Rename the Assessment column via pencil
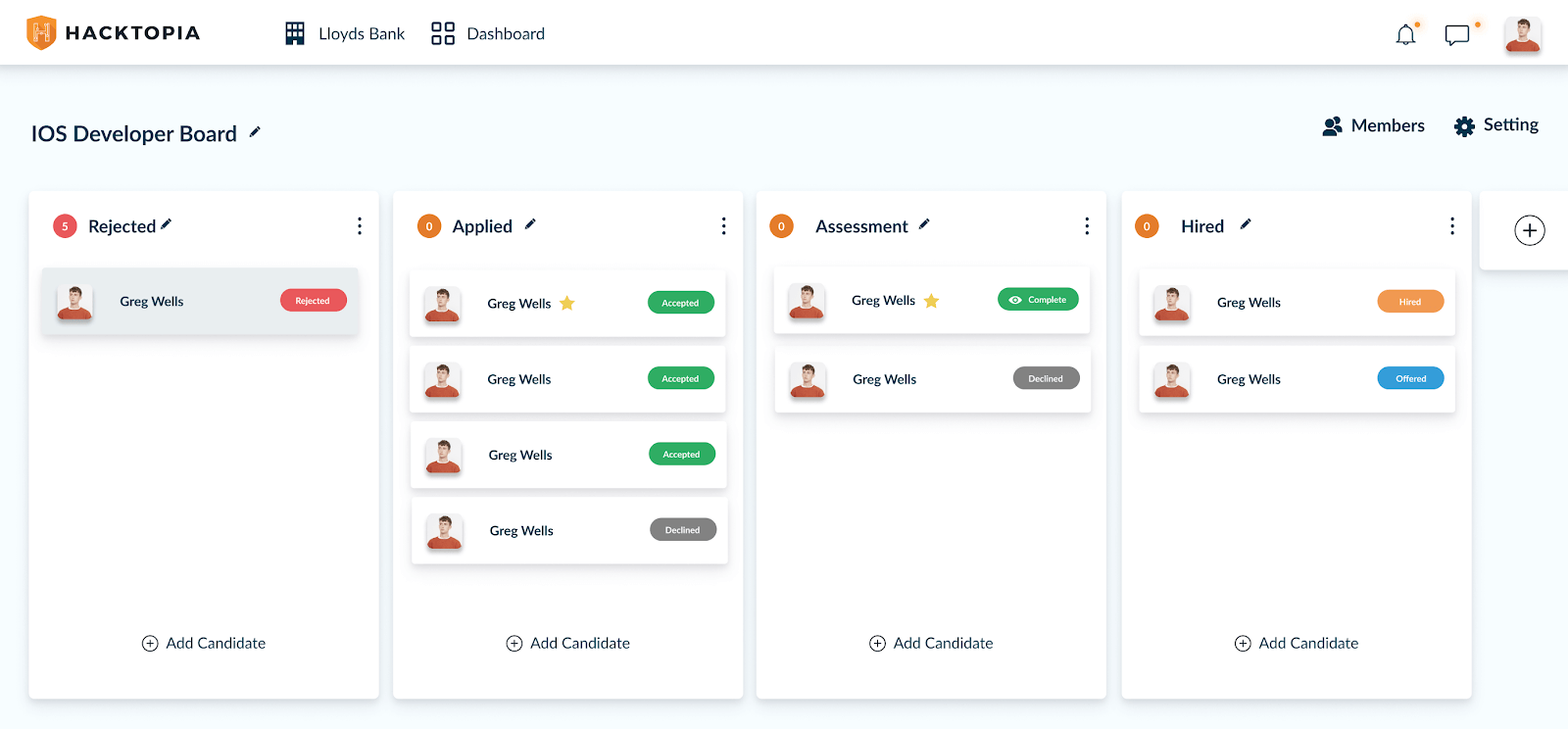Image resolution: width=1568 pixels, height=729 pixels. (924, 224)
